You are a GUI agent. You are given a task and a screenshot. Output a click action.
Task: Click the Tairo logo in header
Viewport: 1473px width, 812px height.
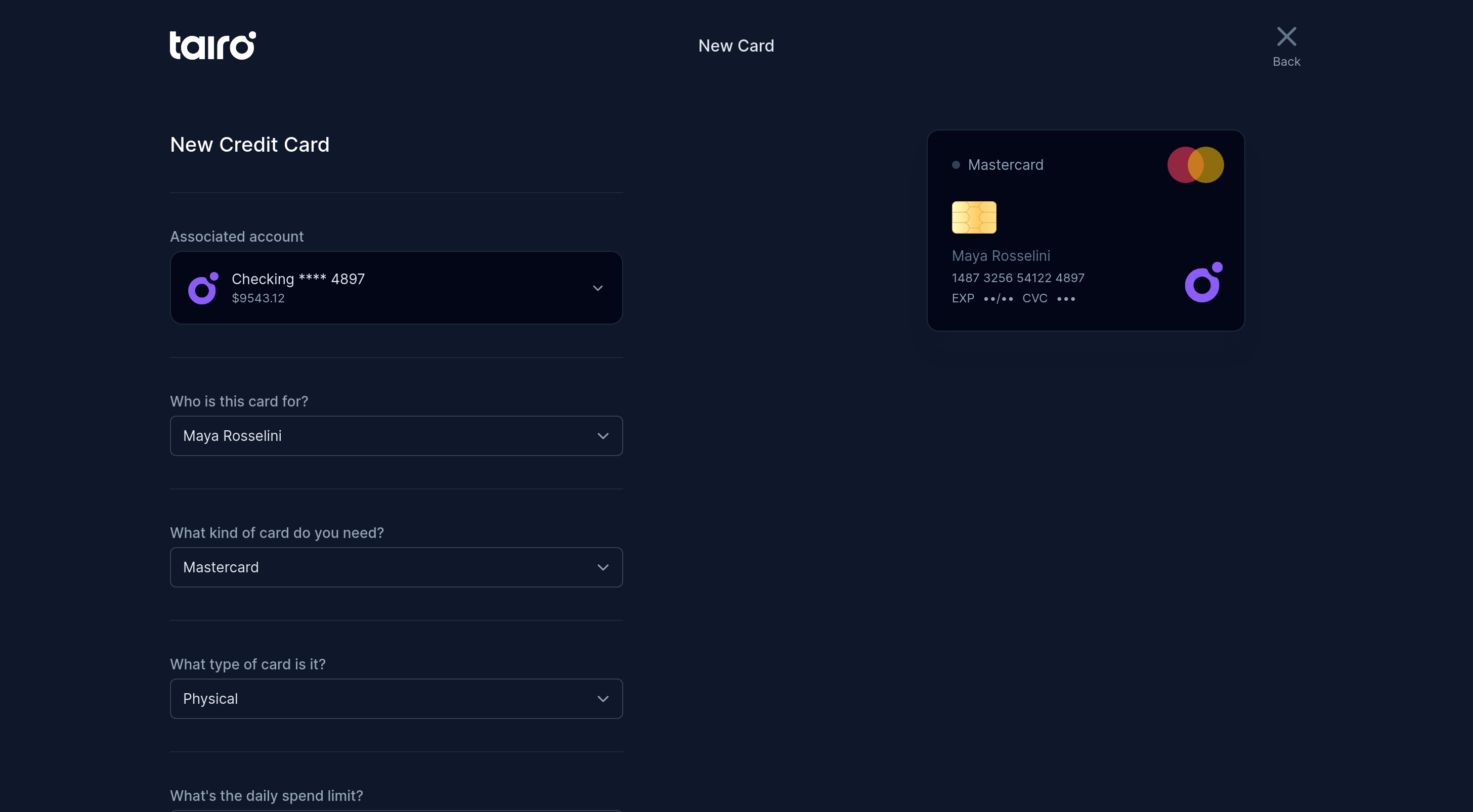point(212,45)
